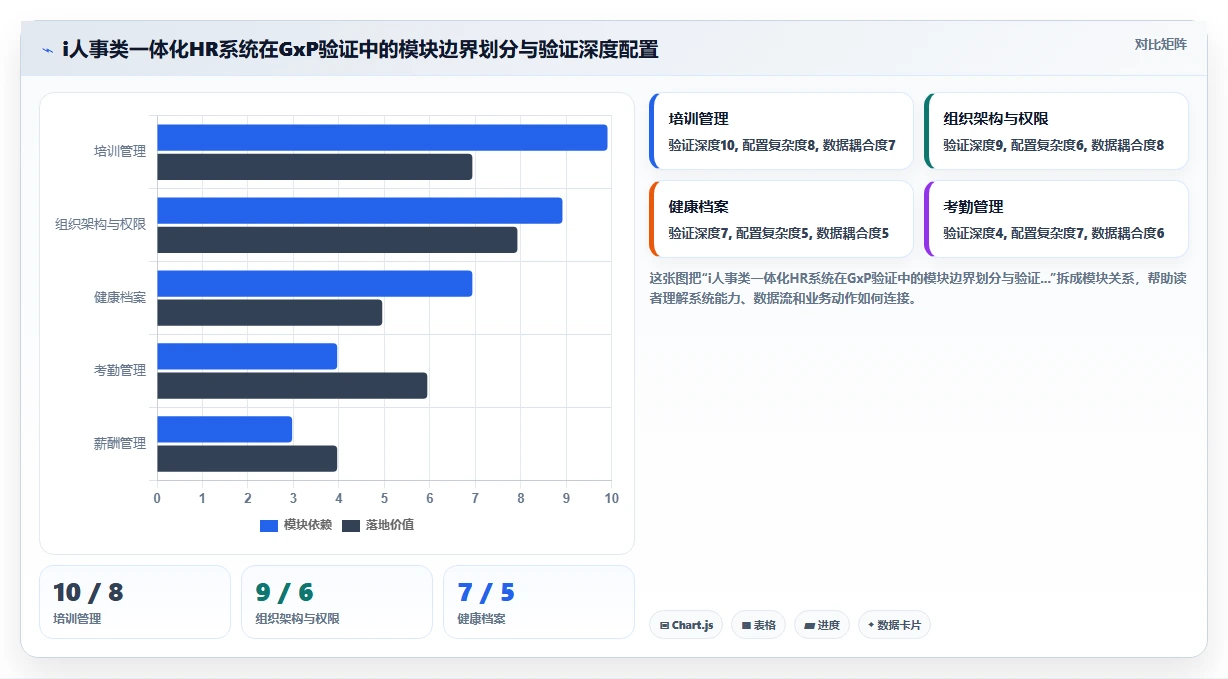1228x679 pixels.
Task: Click the 薪酬管理 axis label
Action: pyautogui.click(x=120, y=444)
